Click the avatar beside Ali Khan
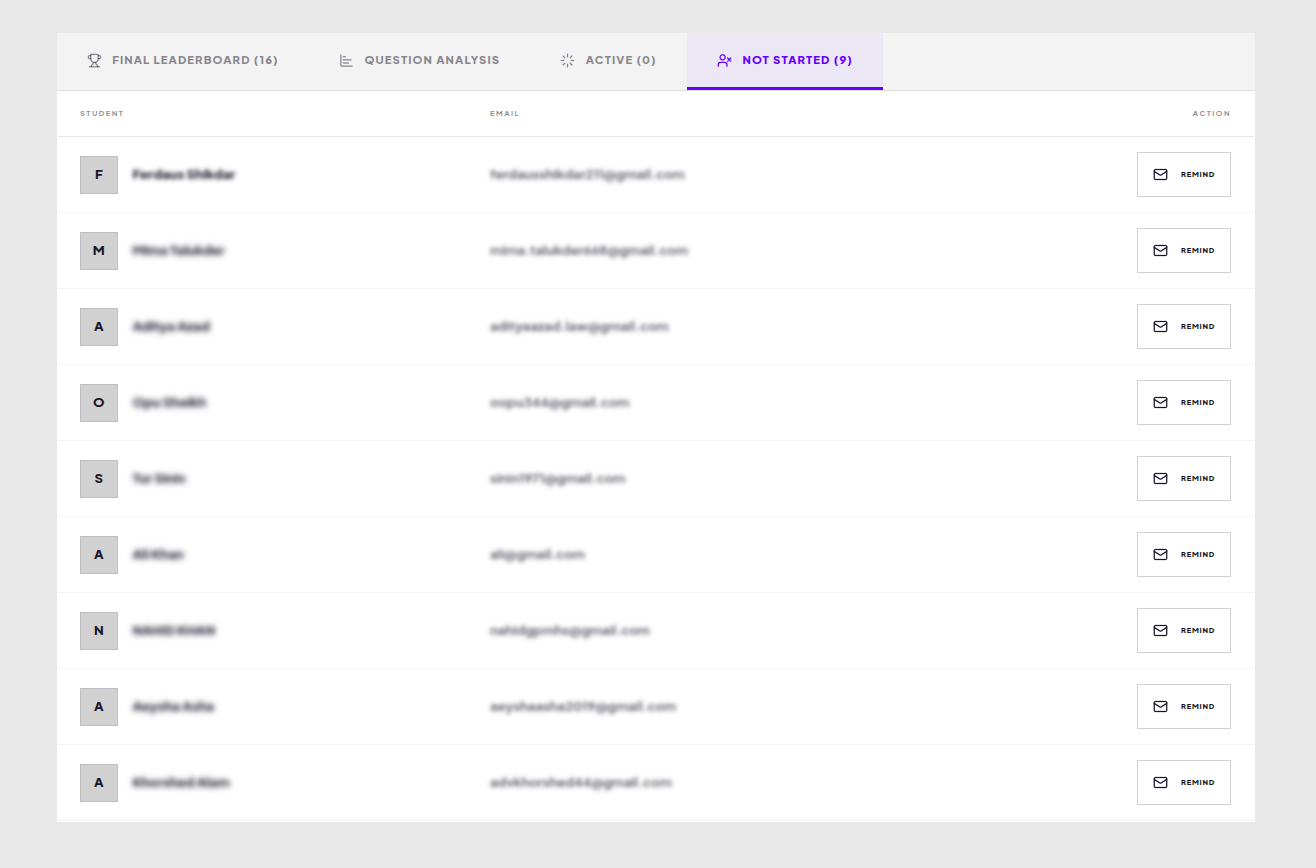The height and width of the screenshot is (868, 1316). (99, 555)
